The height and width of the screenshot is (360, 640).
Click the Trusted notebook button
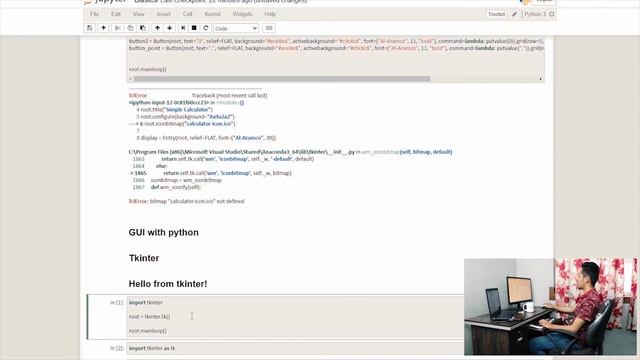(x=496, y=14)
